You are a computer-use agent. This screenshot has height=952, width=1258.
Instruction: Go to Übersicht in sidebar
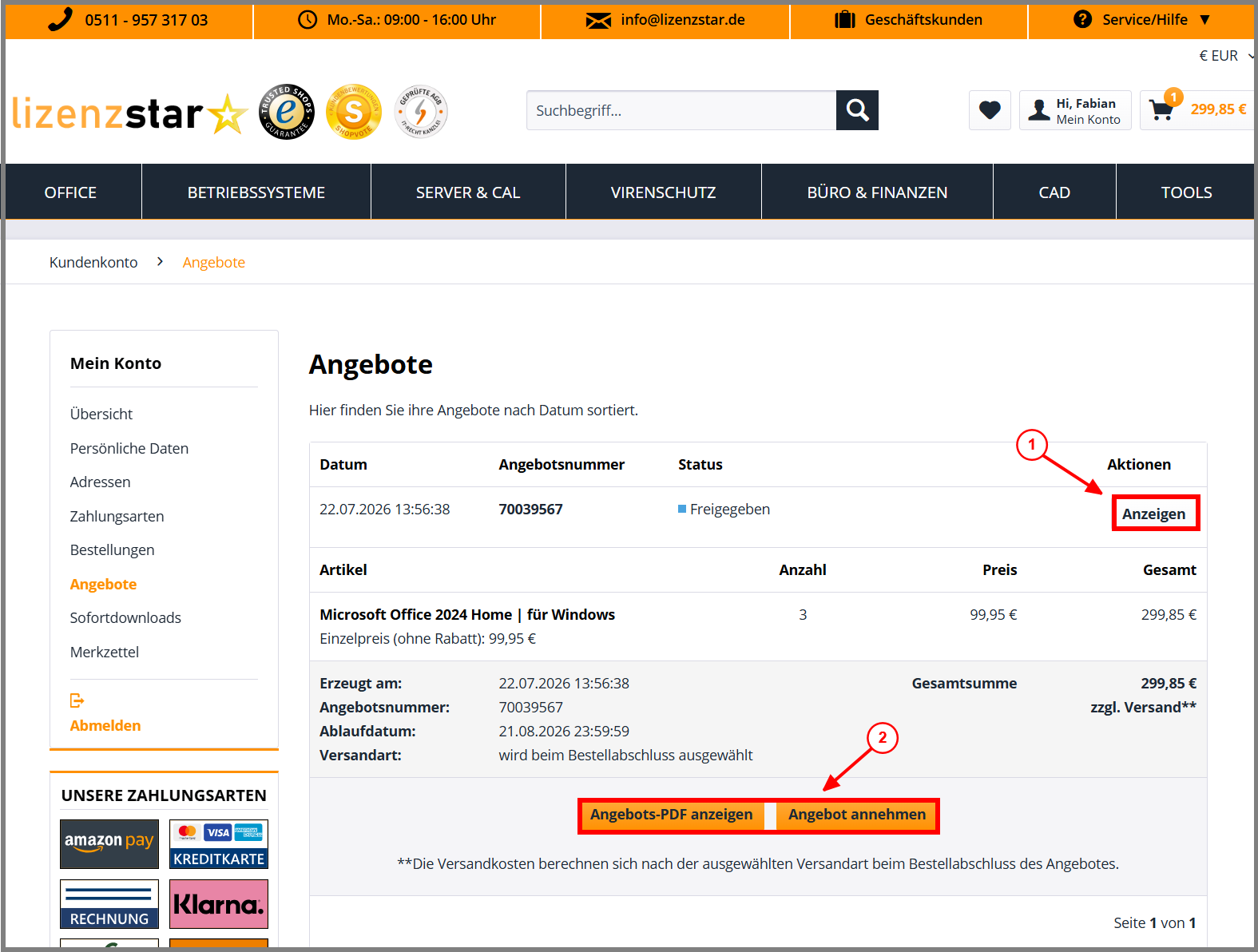[x=101, y=415]
